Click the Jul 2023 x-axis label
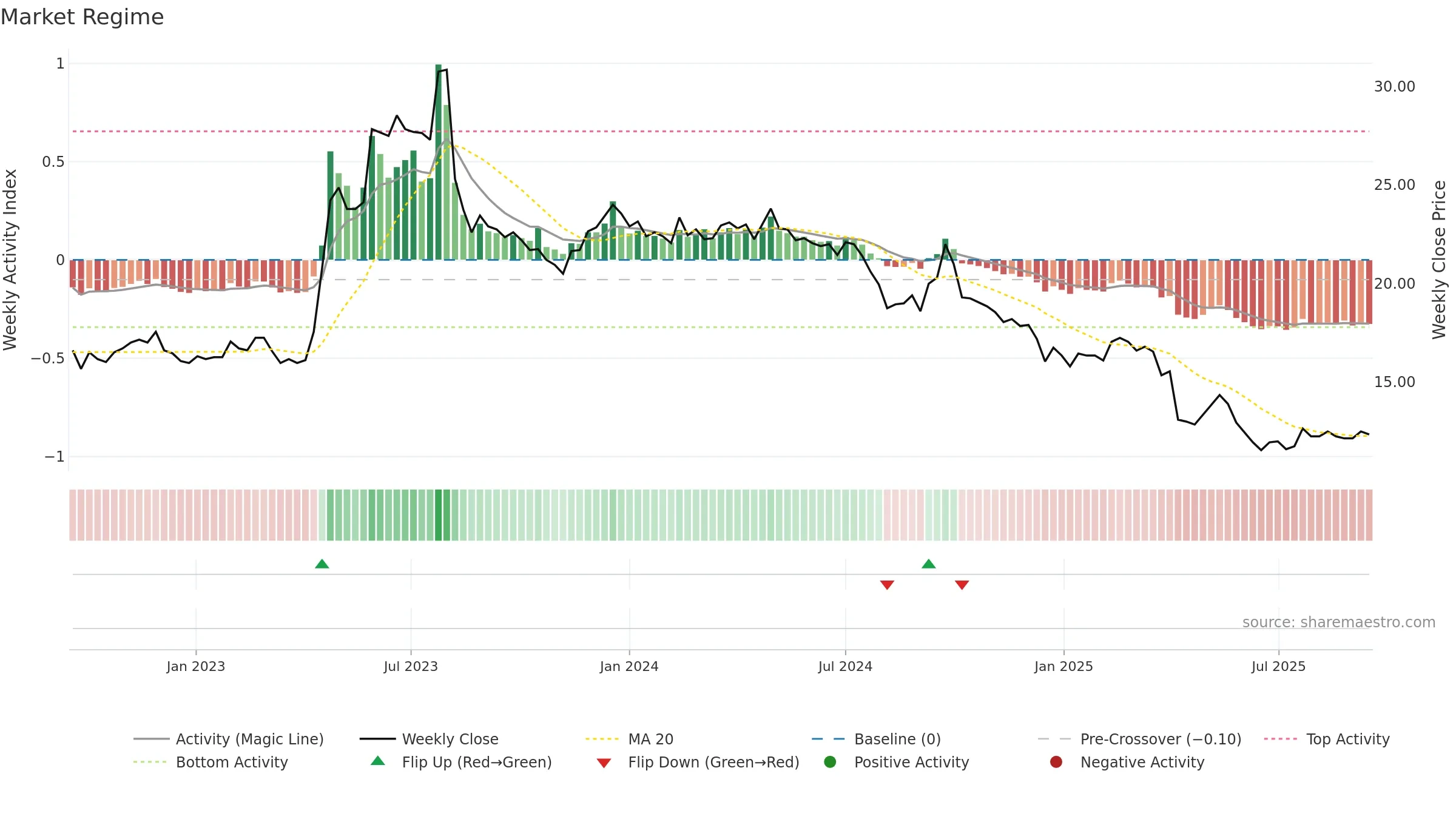Screen dimensions: 1456x819 point(411,666)
